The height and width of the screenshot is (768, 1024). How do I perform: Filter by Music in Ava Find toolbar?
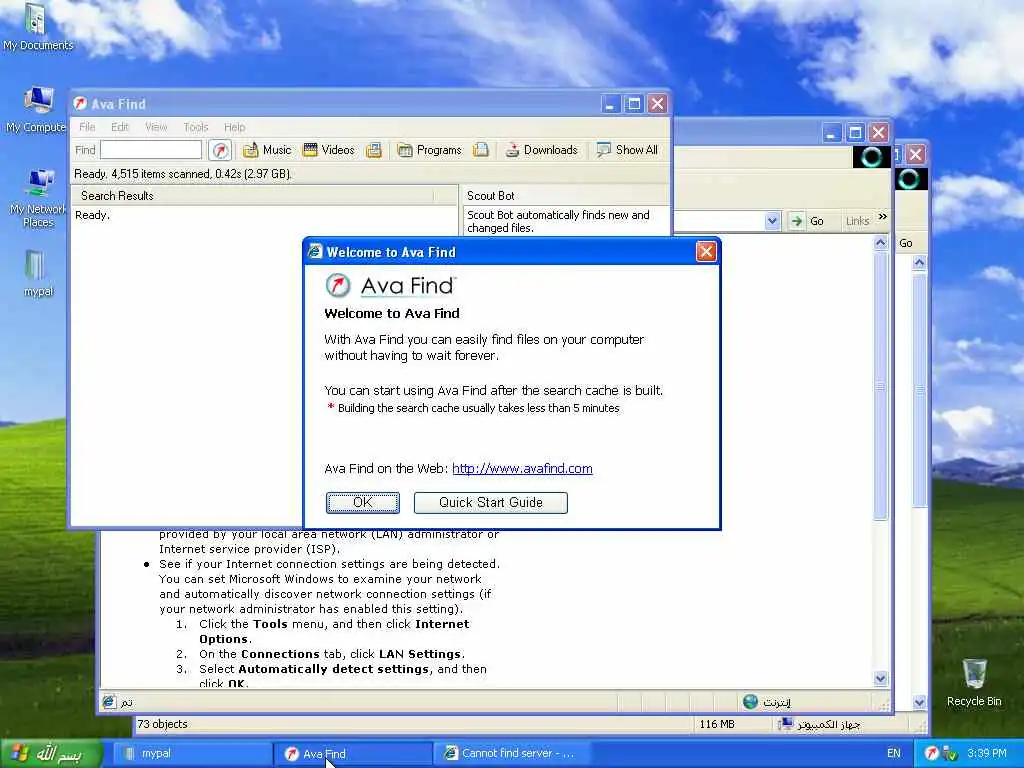pos(267,150)
